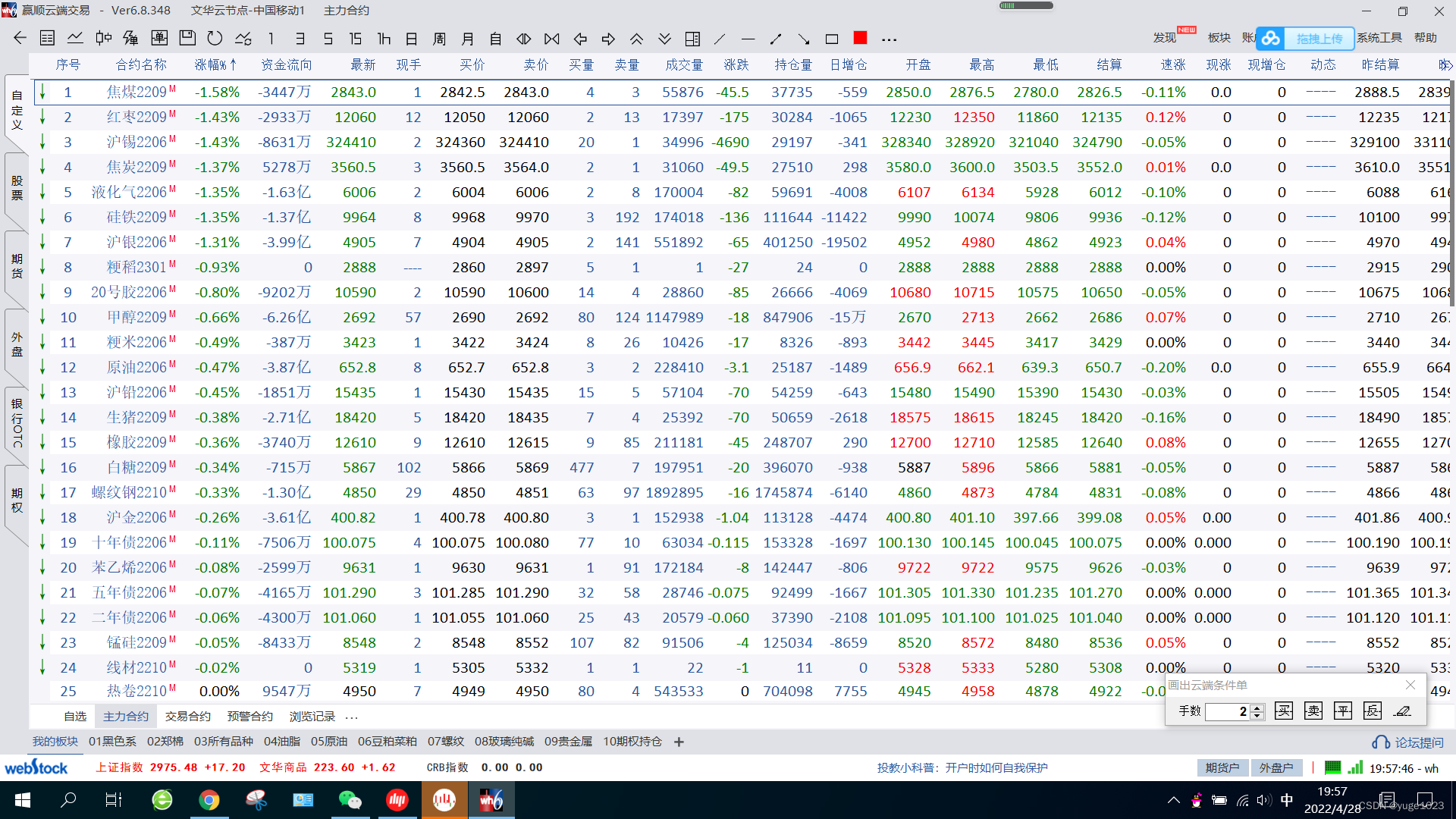Click the double chevron down icon
This screenshot has height=819, width=1456.
tap(664, 38)
